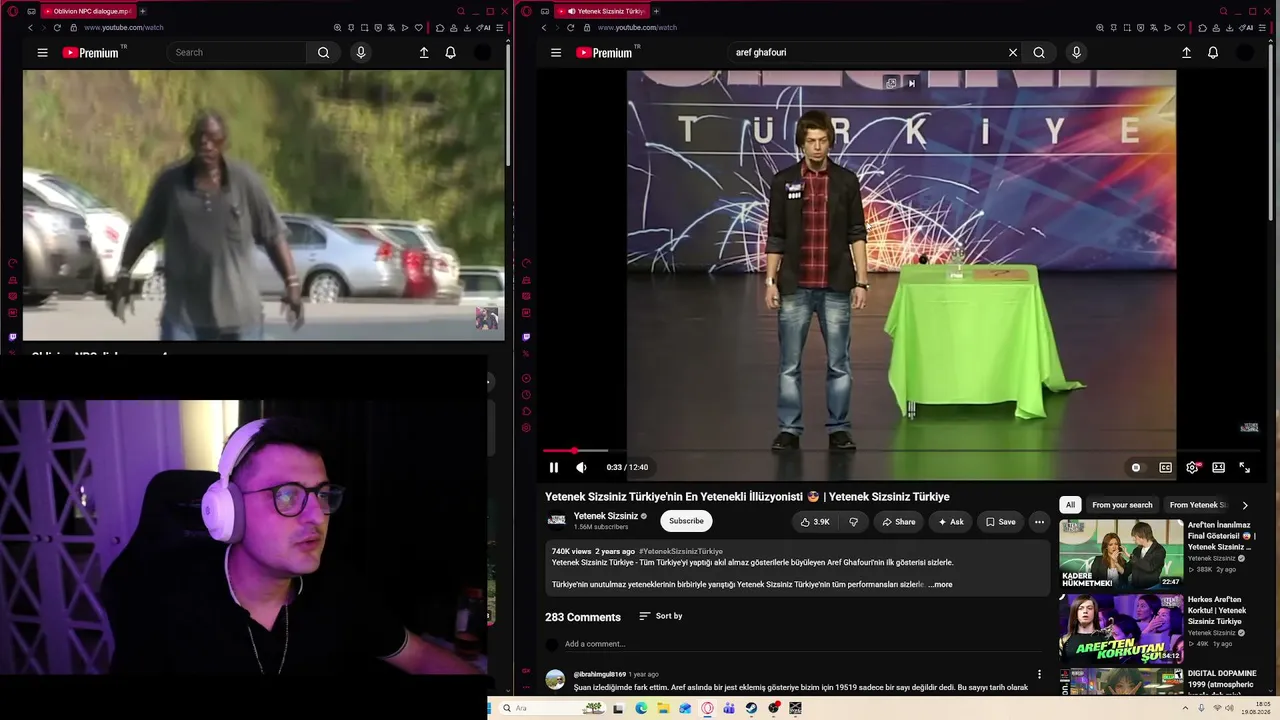Open the Yetenek Sizsiniz channel name link
The width and height of the screenshot is (1280, 720).
[605, 516]
